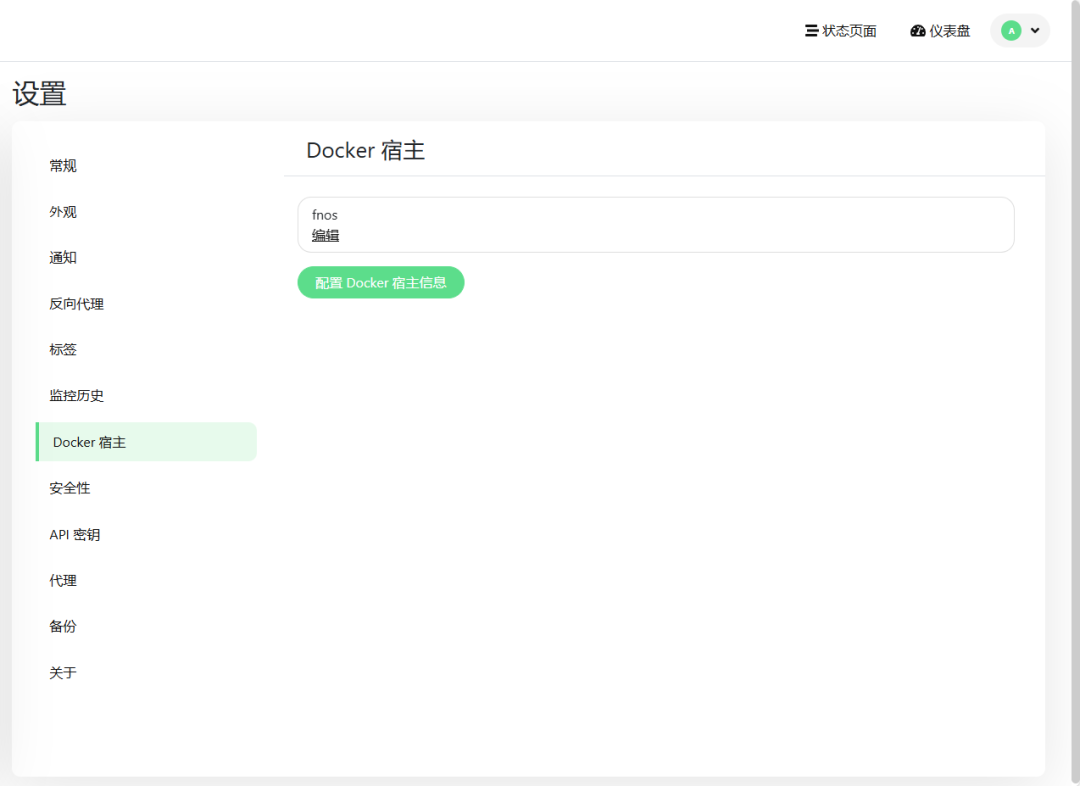Open the 仪表盘 text link
The width and height of the screenshot is (1080, 786).
950,31
